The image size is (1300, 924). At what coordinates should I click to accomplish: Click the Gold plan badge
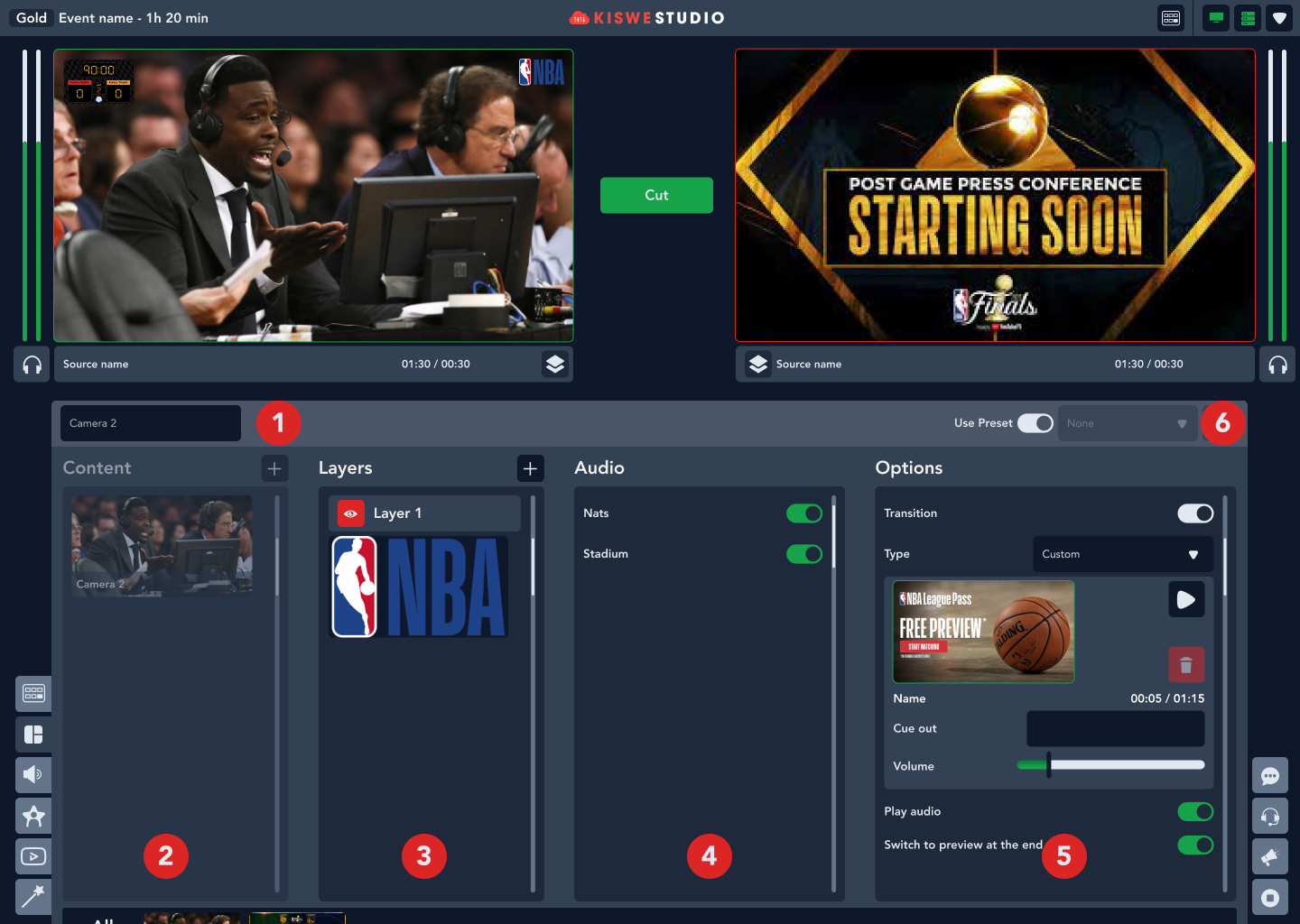[32, 18]
